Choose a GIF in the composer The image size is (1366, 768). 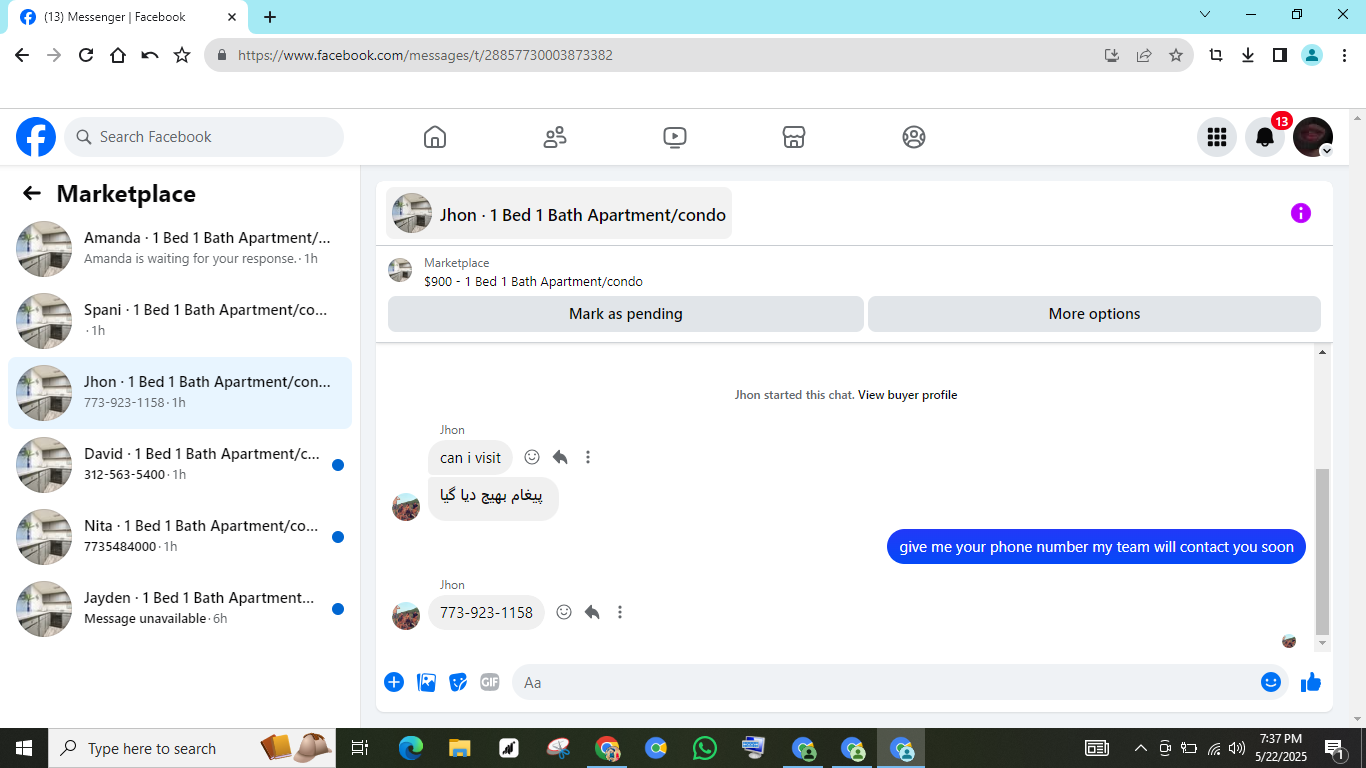pos(489,682)
